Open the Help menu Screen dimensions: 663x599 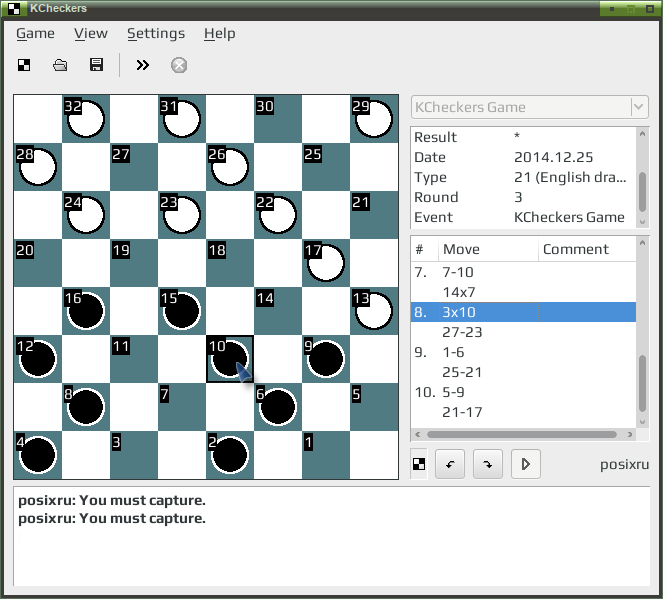coord(219,33)
